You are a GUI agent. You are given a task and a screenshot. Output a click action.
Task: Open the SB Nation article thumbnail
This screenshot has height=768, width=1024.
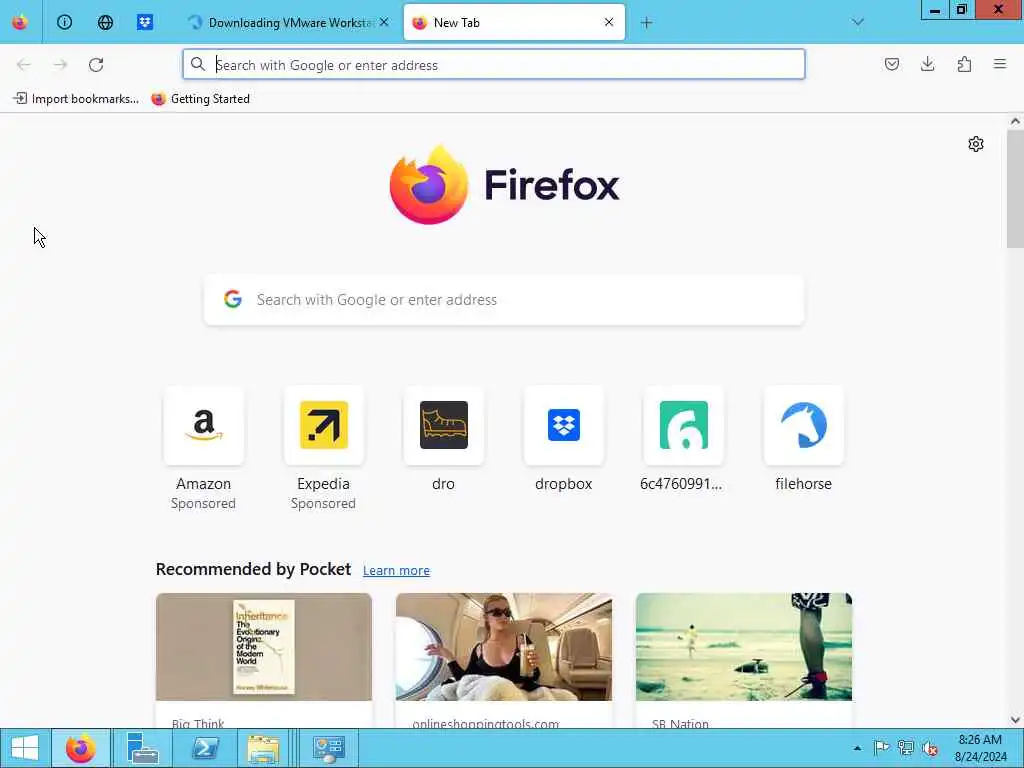click(744, 647)
